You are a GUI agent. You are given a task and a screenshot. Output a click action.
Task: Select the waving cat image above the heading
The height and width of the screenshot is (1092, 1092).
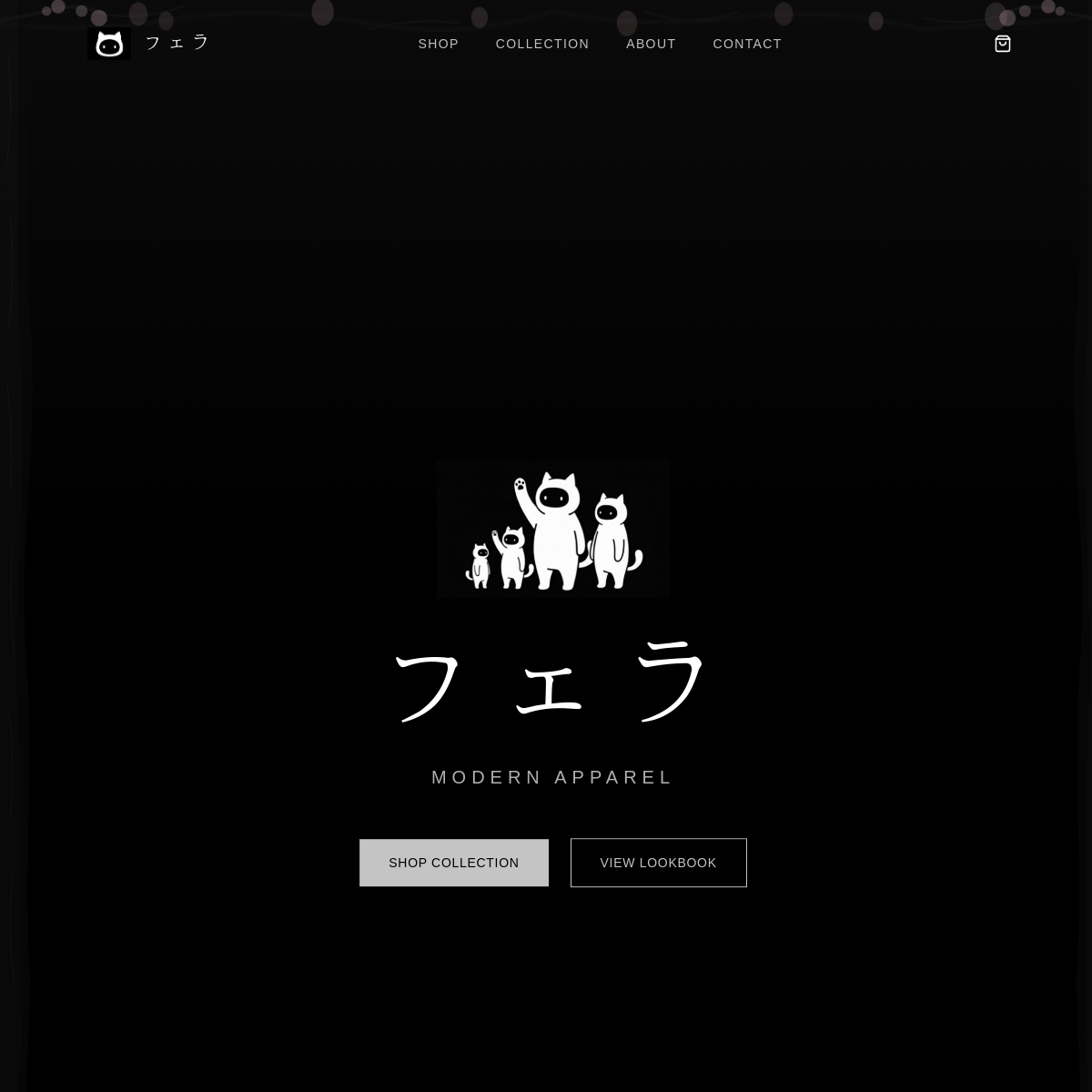[552, 529]
